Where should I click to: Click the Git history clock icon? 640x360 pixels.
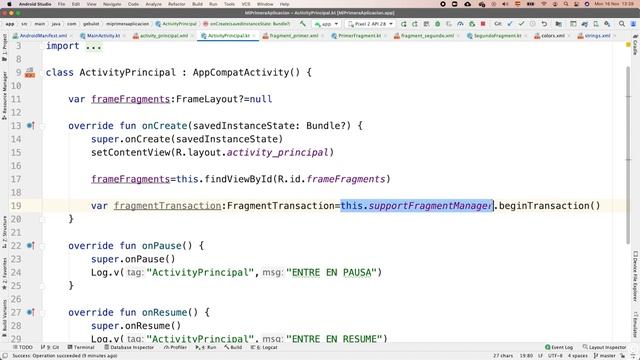[x=533, y=24]
